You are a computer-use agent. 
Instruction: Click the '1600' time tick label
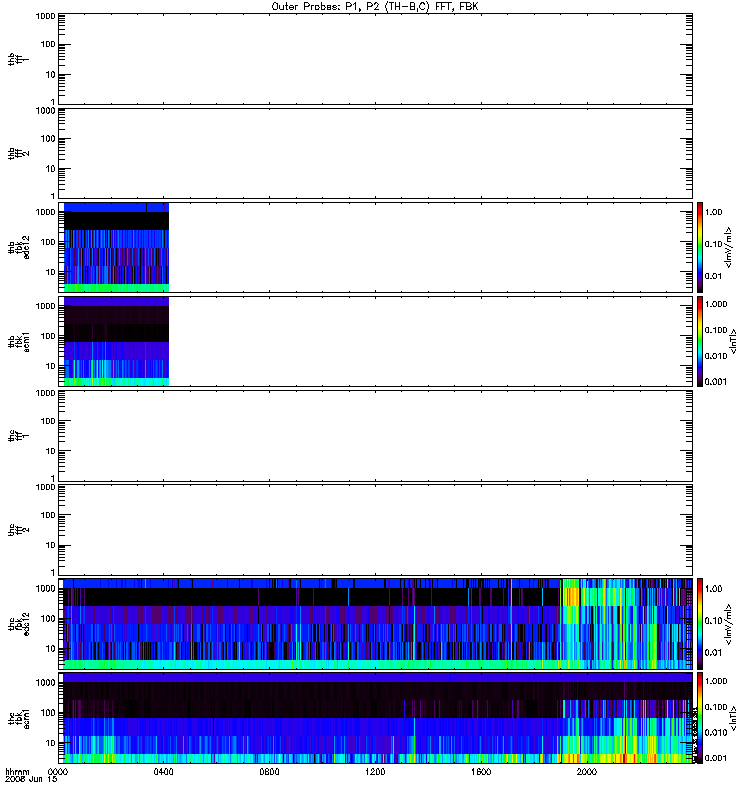[481, 772]
